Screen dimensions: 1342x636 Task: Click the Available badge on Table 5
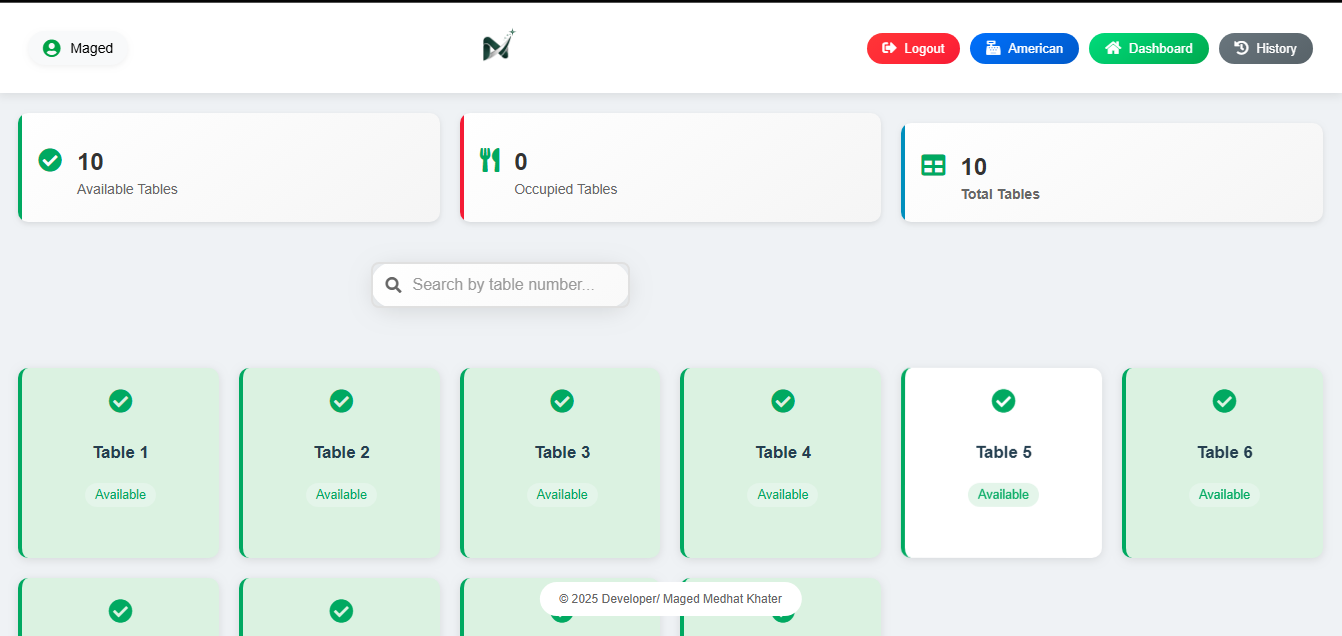point(1003,495)
